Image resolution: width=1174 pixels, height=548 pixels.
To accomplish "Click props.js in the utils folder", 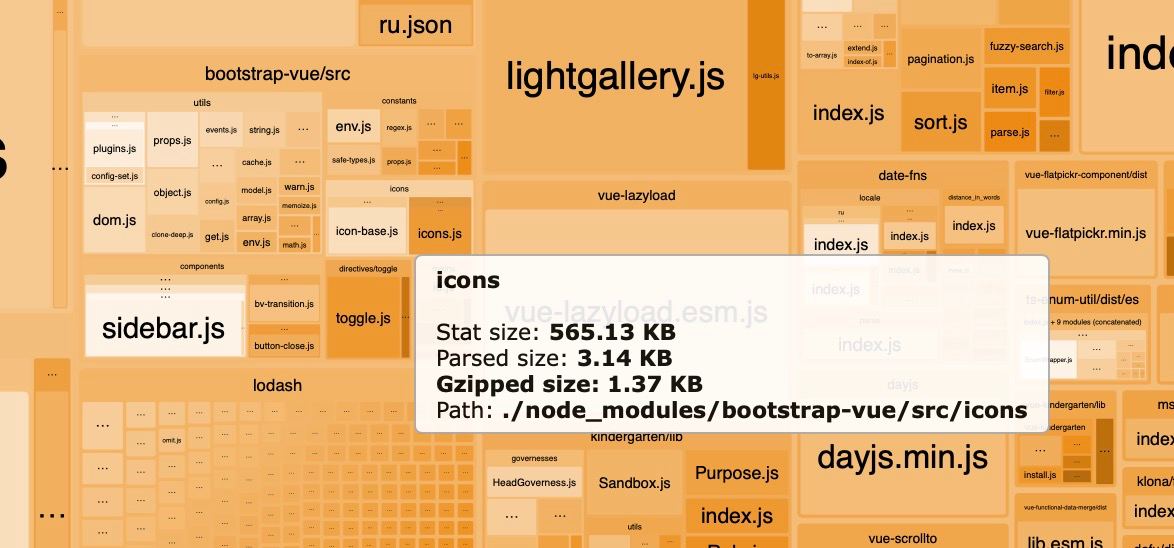I will pos(172,140).
